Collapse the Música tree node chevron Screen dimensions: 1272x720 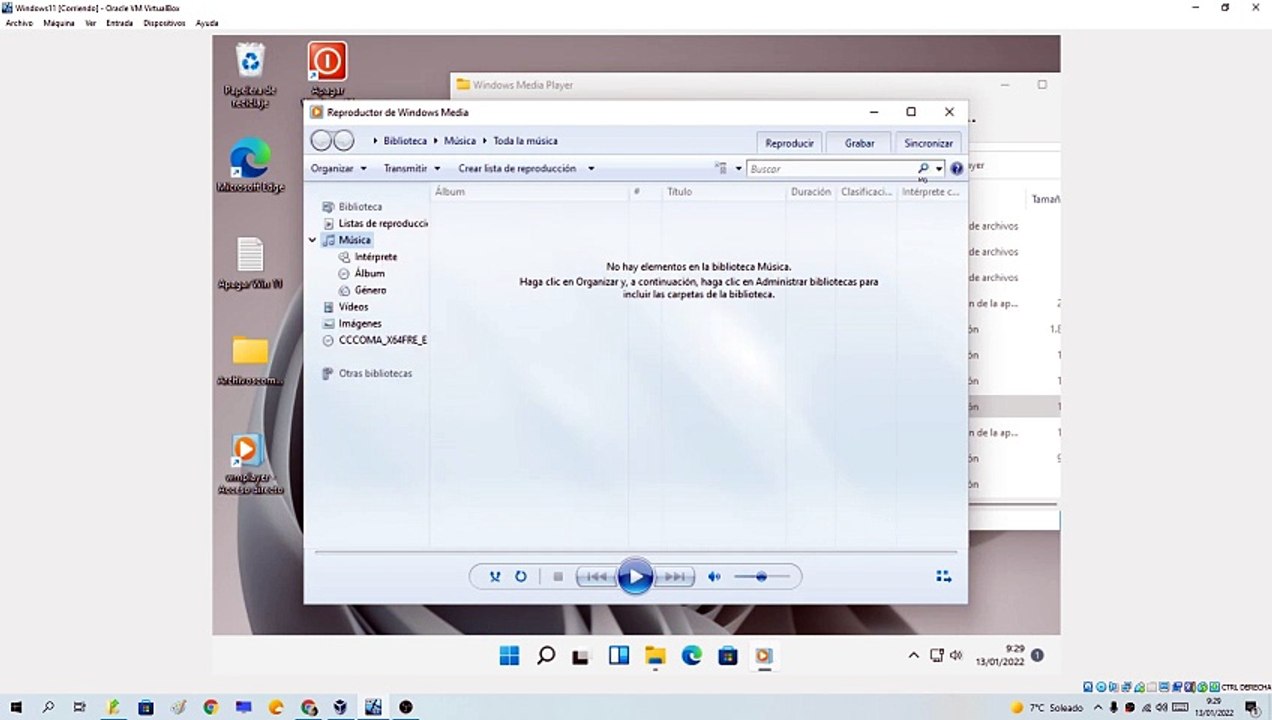click(x=313, y=240)
